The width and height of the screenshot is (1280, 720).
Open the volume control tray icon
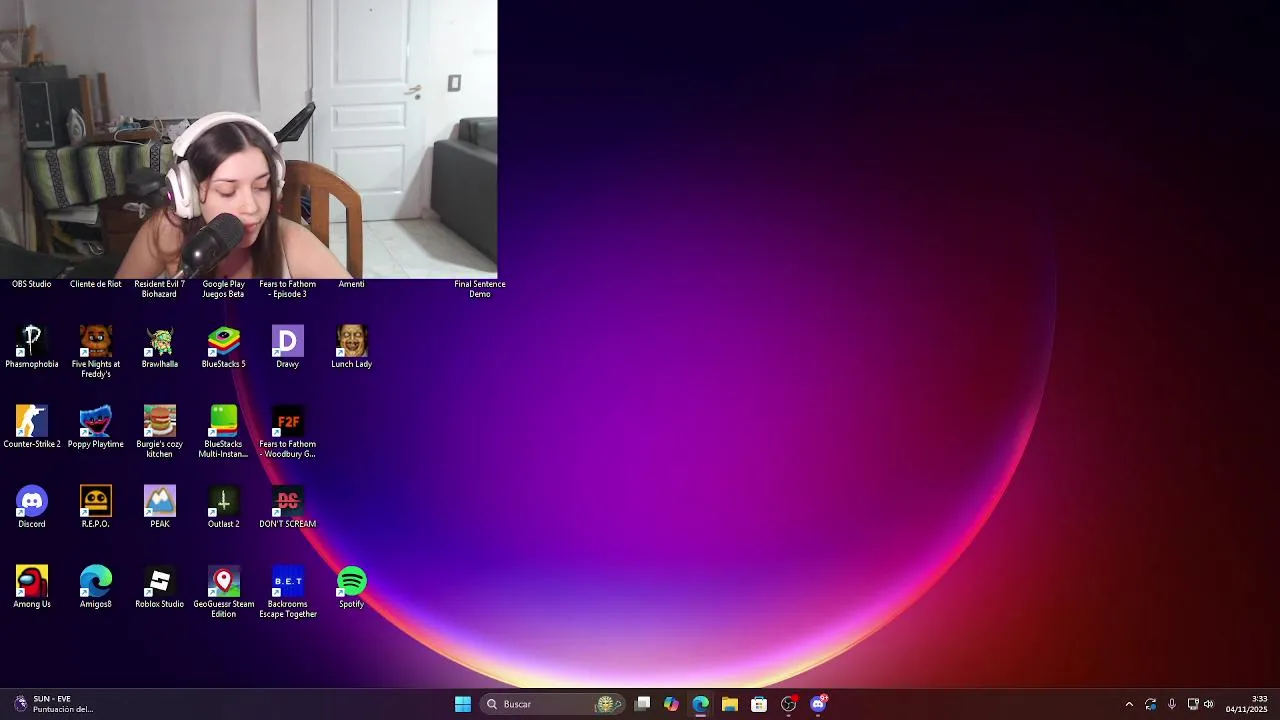1209,704
